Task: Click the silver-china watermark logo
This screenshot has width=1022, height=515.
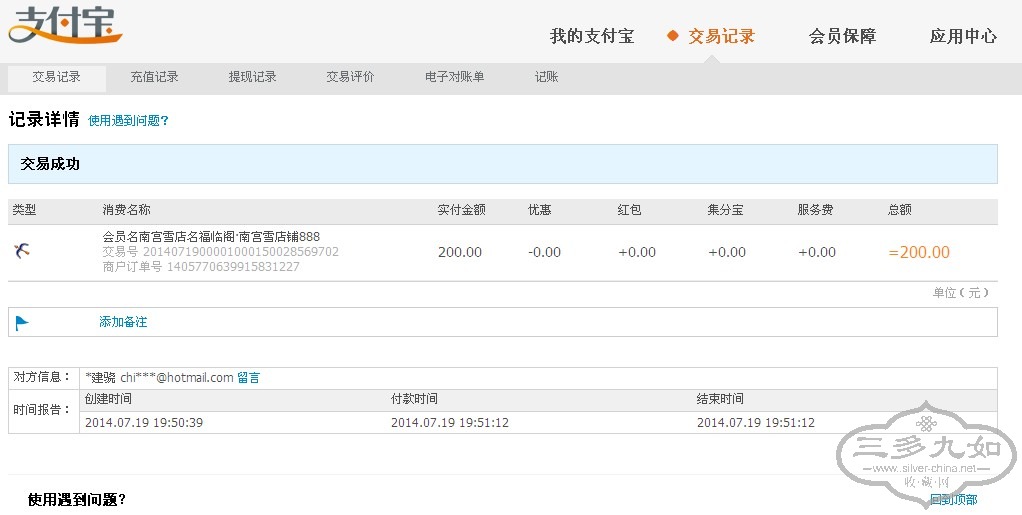Action: point(925,458)
